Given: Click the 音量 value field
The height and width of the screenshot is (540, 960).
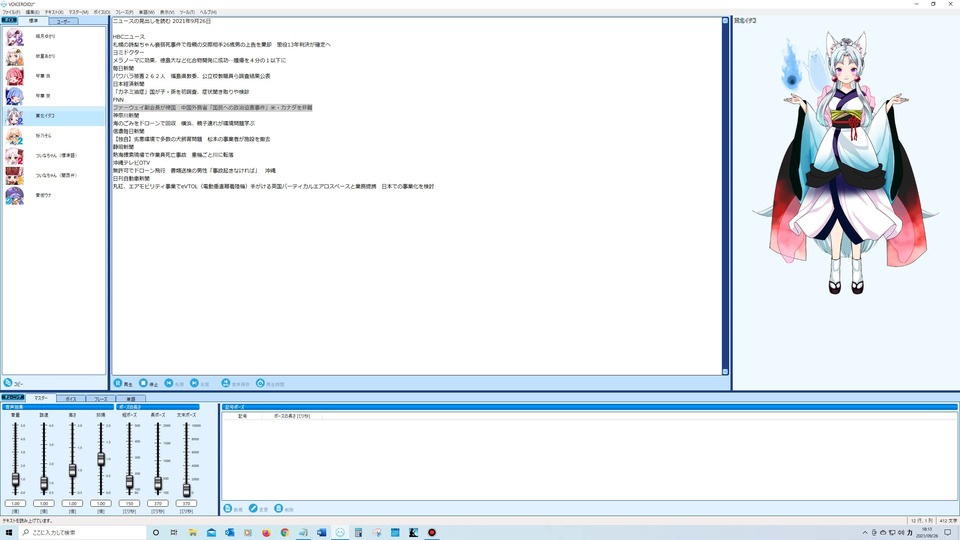Looking at the screenshot, I should pos(15,503).
